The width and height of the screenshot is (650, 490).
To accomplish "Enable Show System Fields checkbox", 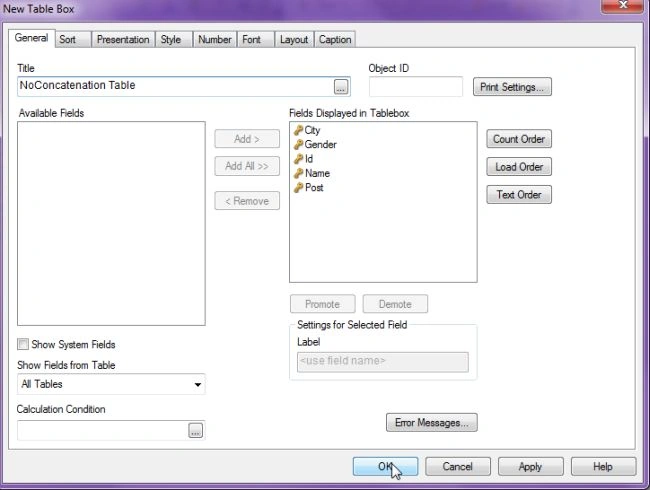I will pyautogui.click(x=23, y=344).
